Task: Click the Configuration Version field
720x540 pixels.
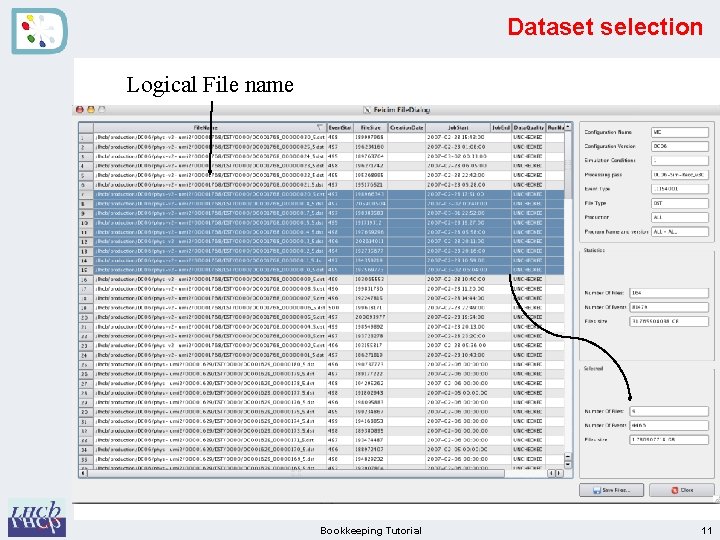Action: coord(680,146)
